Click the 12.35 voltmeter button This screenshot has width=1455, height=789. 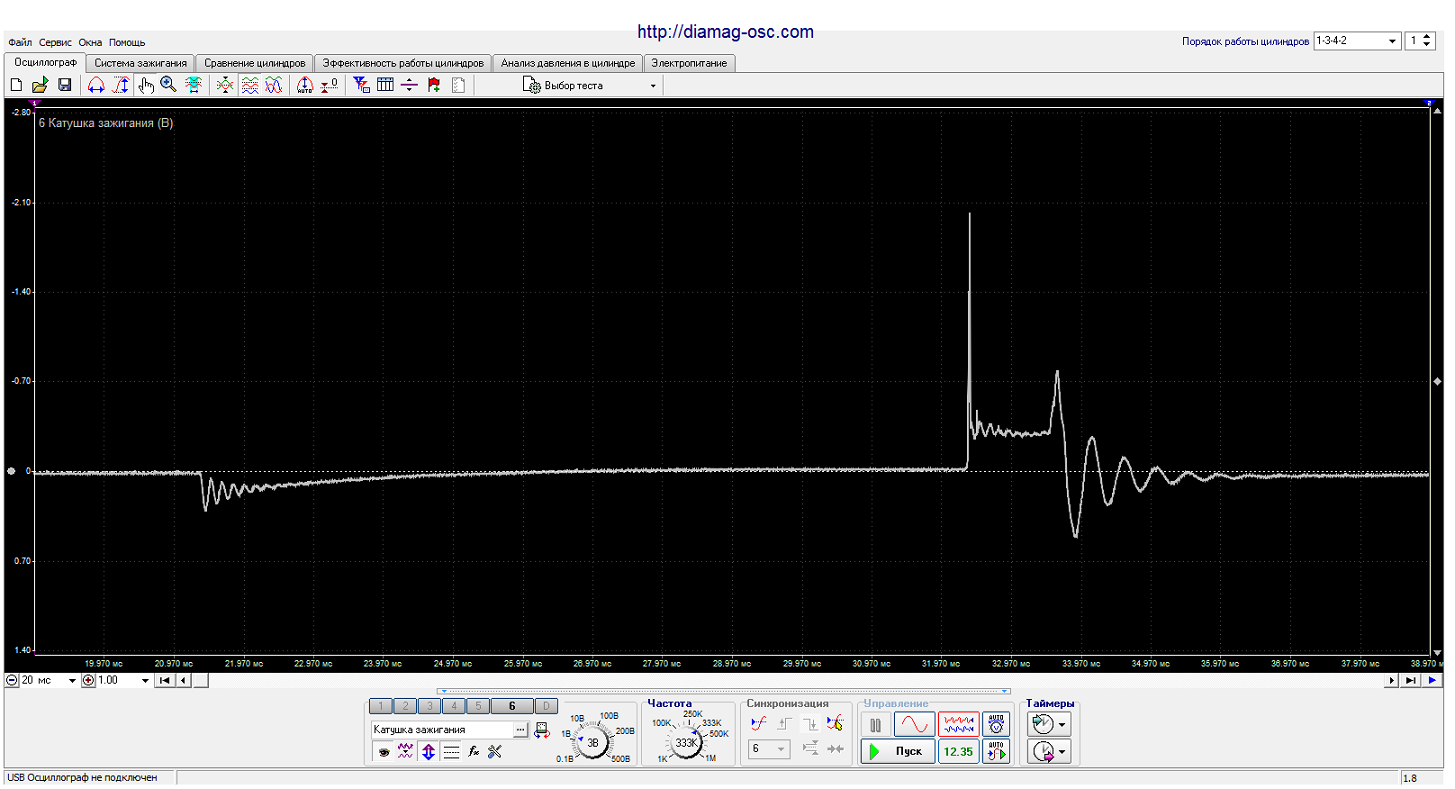958,751
